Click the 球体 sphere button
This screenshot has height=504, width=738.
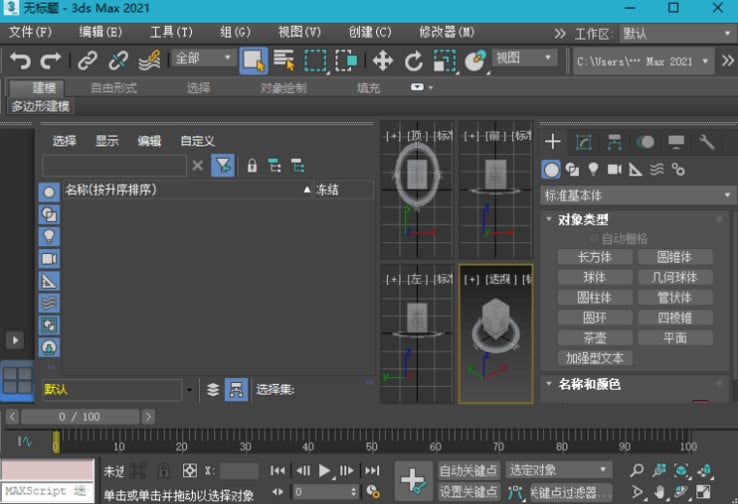click(594, 277)
